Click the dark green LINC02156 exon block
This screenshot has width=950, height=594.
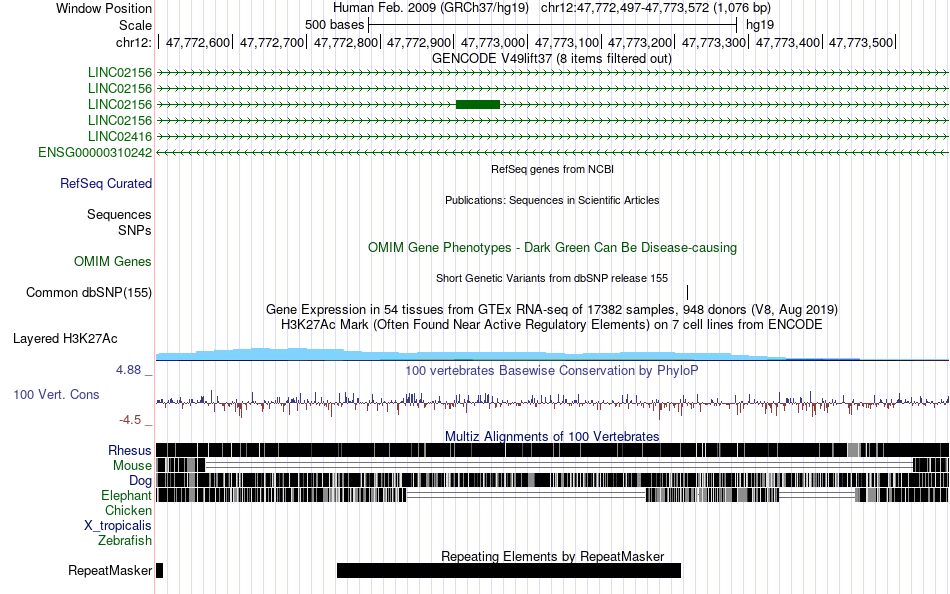pyautogui.click(x=477, y=104)
